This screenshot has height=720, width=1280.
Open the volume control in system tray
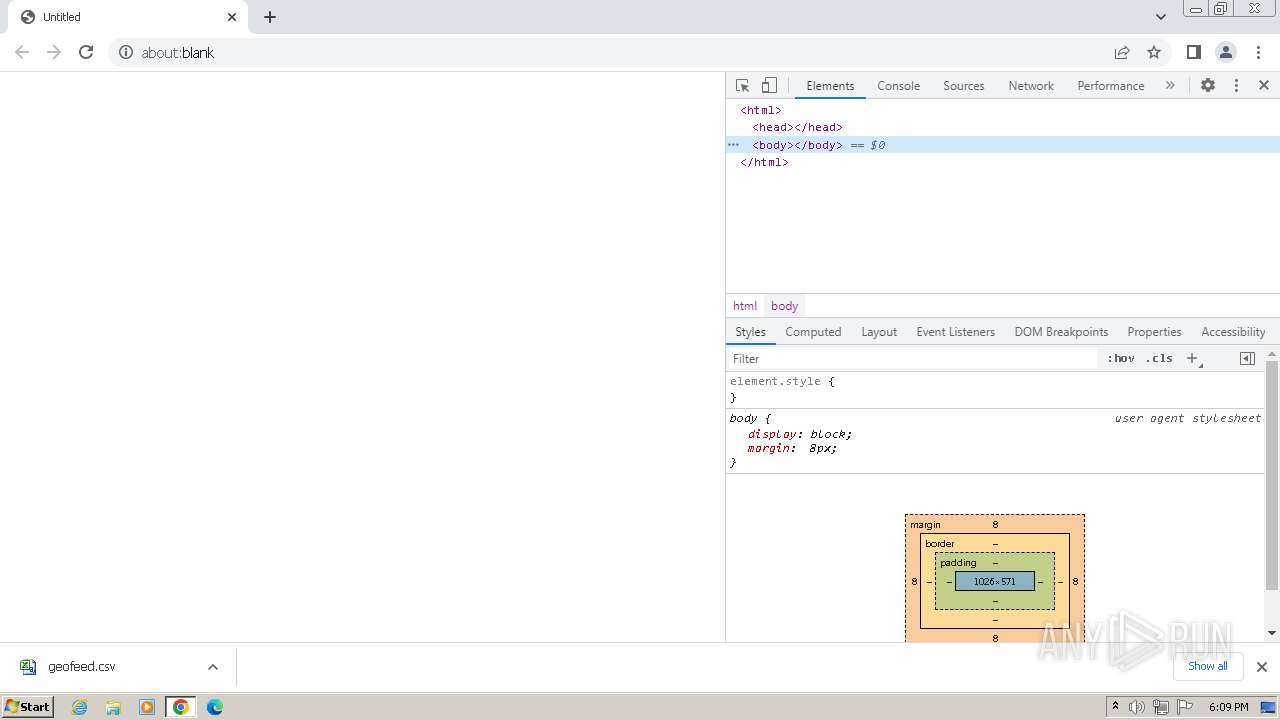(x=1137, y=707)
